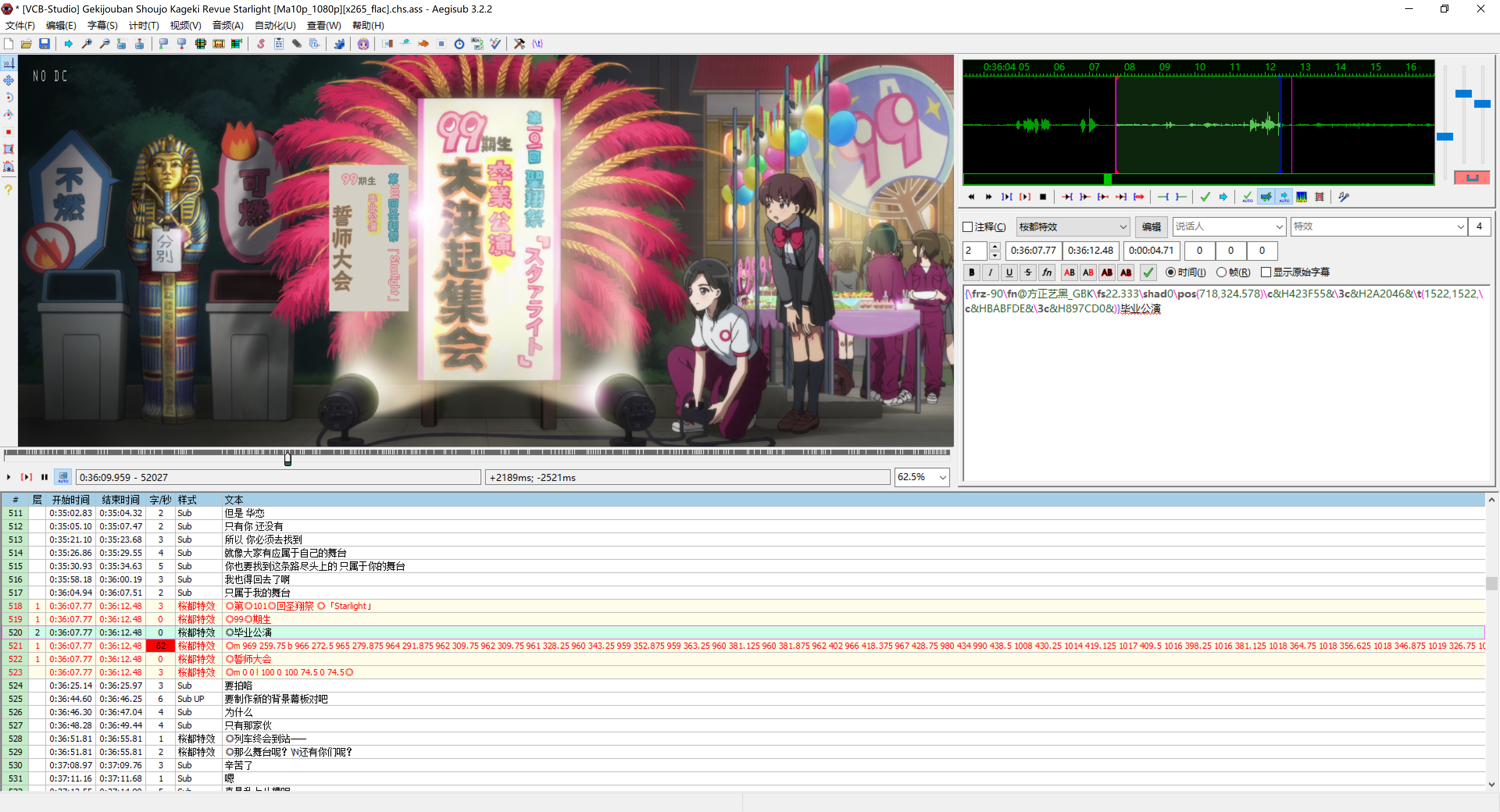Open the video visual tools help question mark
The width and height of the screenshot is (1500, 812).
(9, 189)
